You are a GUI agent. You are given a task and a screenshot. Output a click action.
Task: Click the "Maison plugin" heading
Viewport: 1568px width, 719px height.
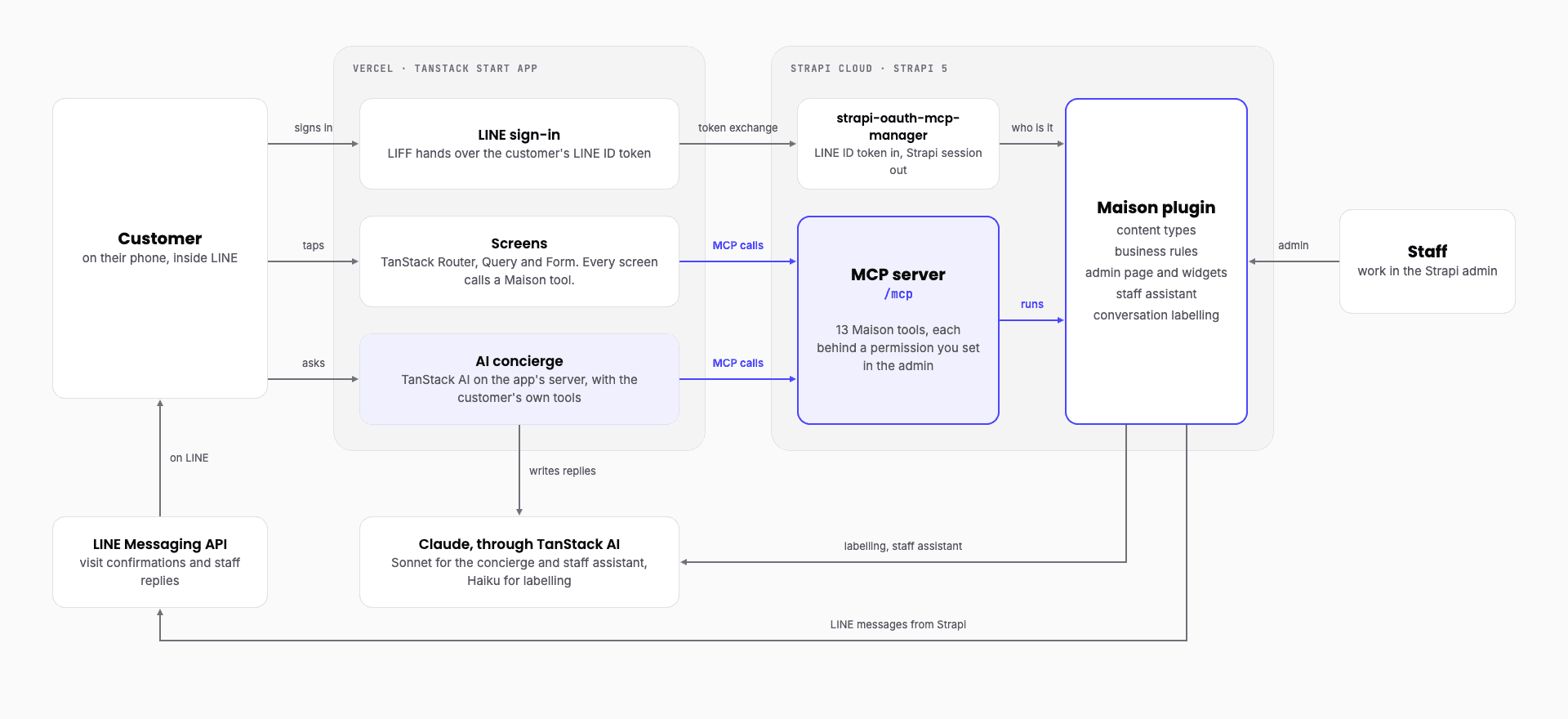pos(1156,208)
